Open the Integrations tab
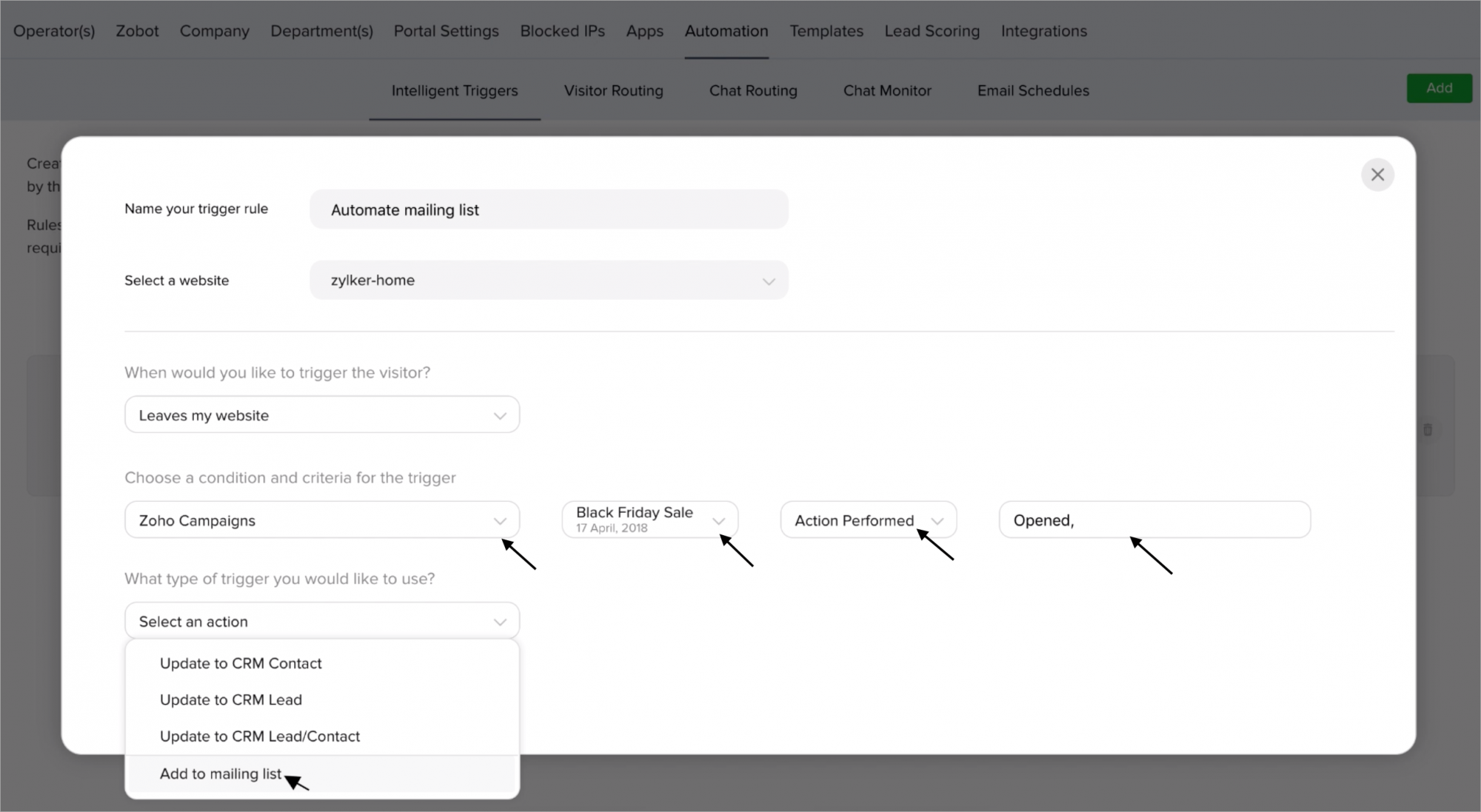The image size is (1481, 812). 1044,31
